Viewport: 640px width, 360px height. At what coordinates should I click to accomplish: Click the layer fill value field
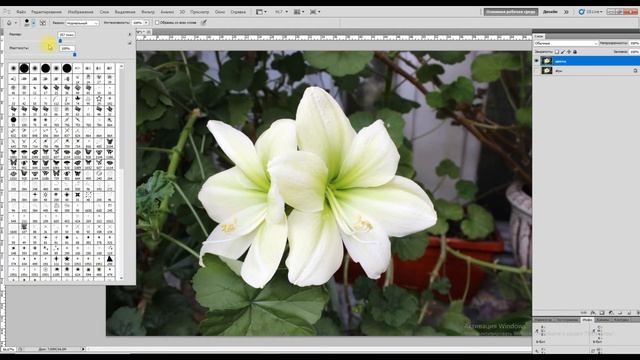pos(634,52)
